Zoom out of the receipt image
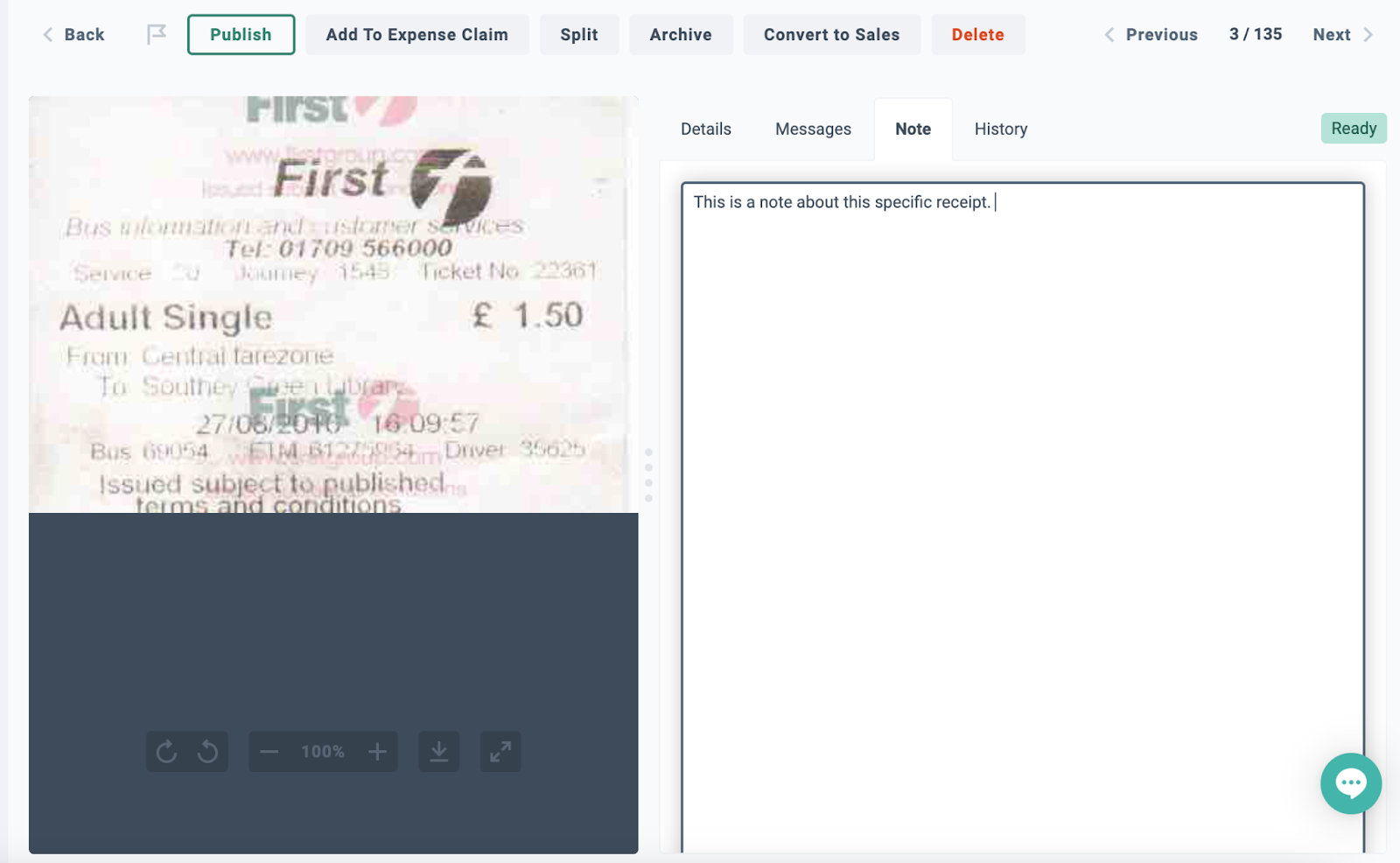 [x=269, y=752]
